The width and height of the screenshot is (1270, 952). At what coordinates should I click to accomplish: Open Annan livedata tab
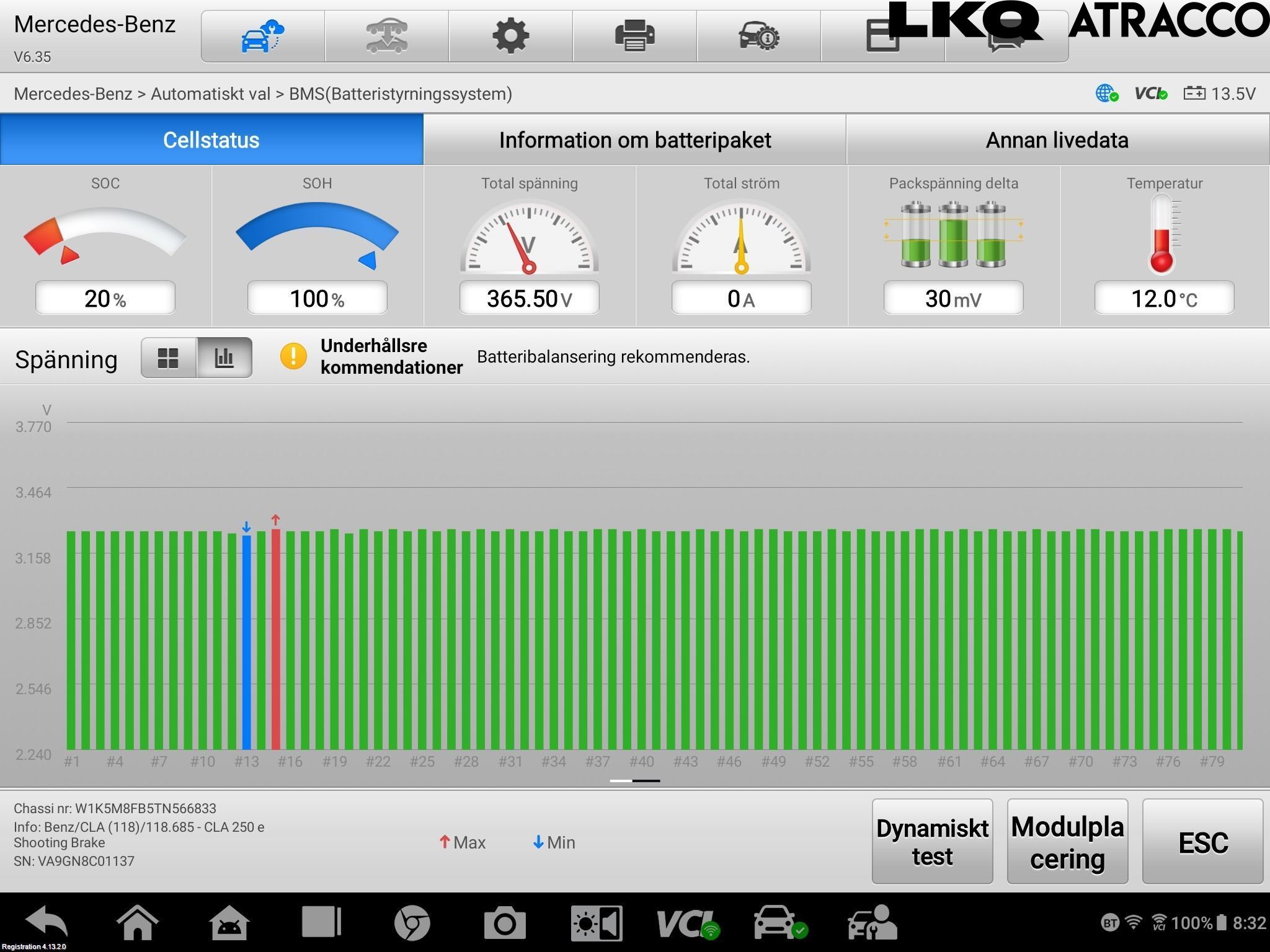coord(1057,139)
